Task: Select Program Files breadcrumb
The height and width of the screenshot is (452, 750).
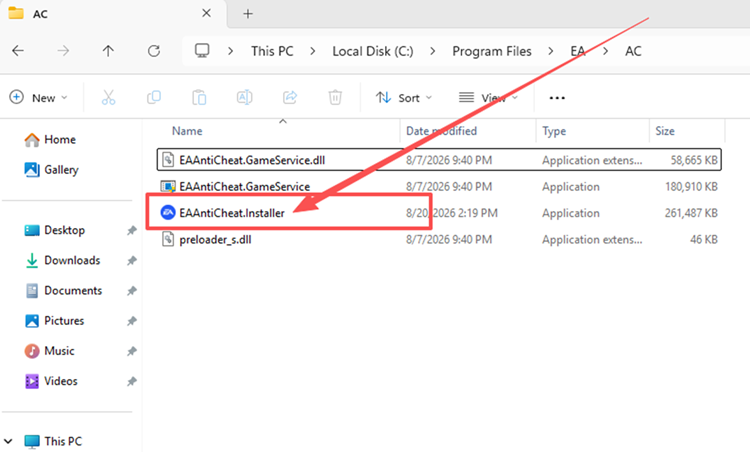Action: [x=492, y=51]
